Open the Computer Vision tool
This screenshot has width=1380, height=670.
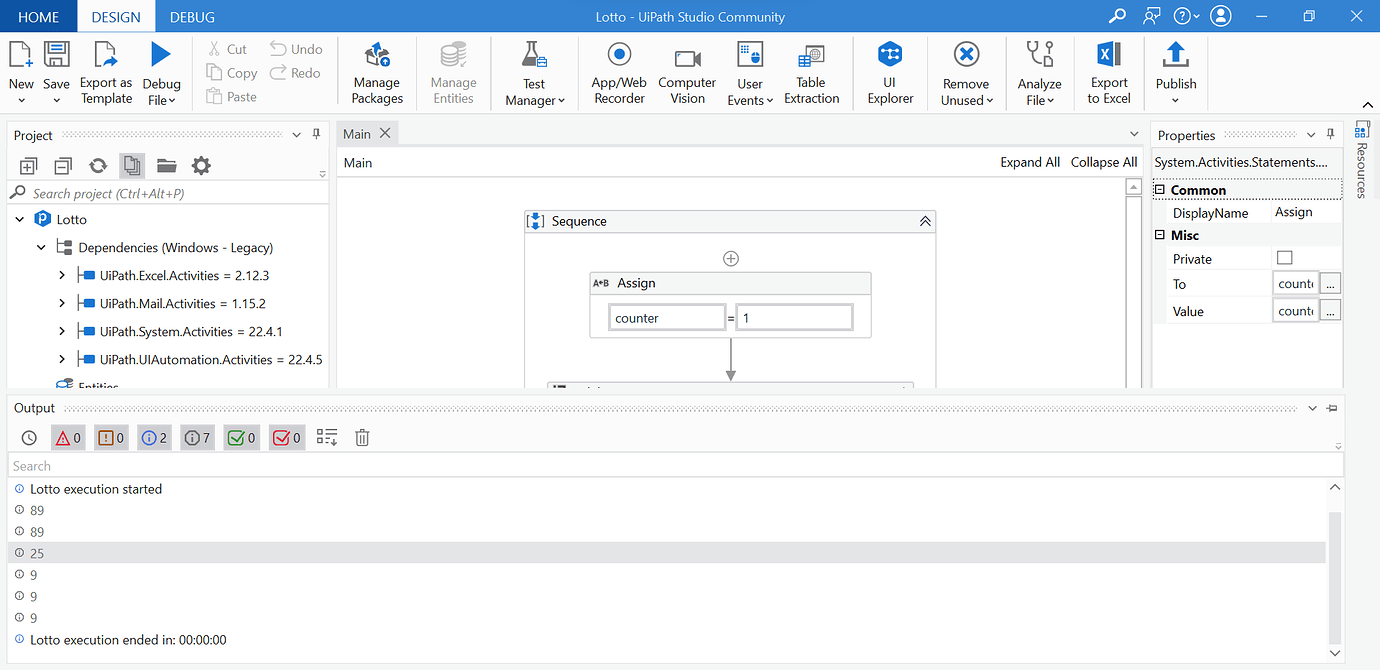pyautogui.click(x=687, y=72)
